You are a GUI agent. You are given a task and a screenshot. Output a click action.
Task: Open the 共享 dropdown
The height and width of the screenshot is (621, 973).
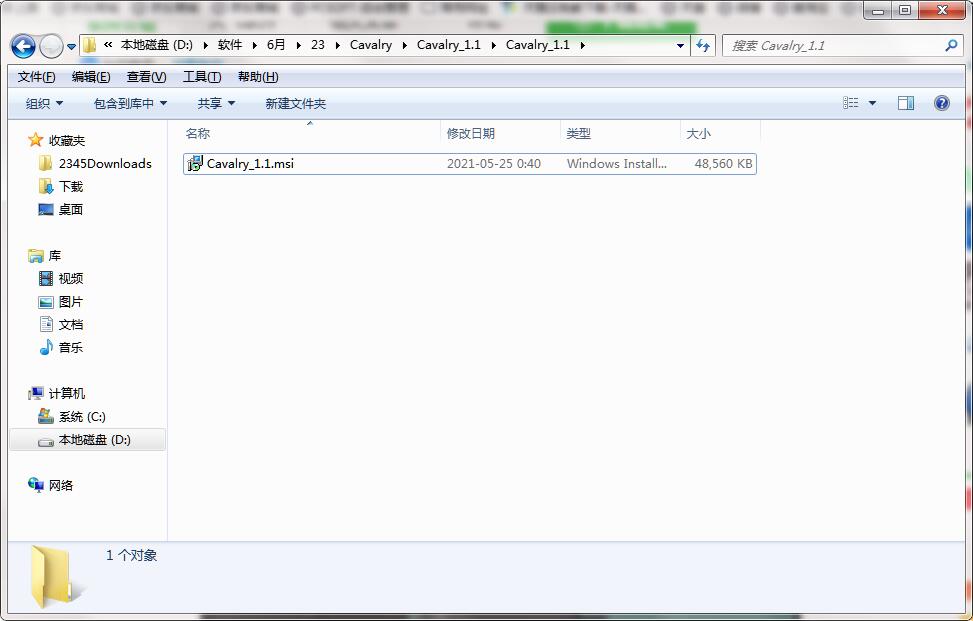216,104
